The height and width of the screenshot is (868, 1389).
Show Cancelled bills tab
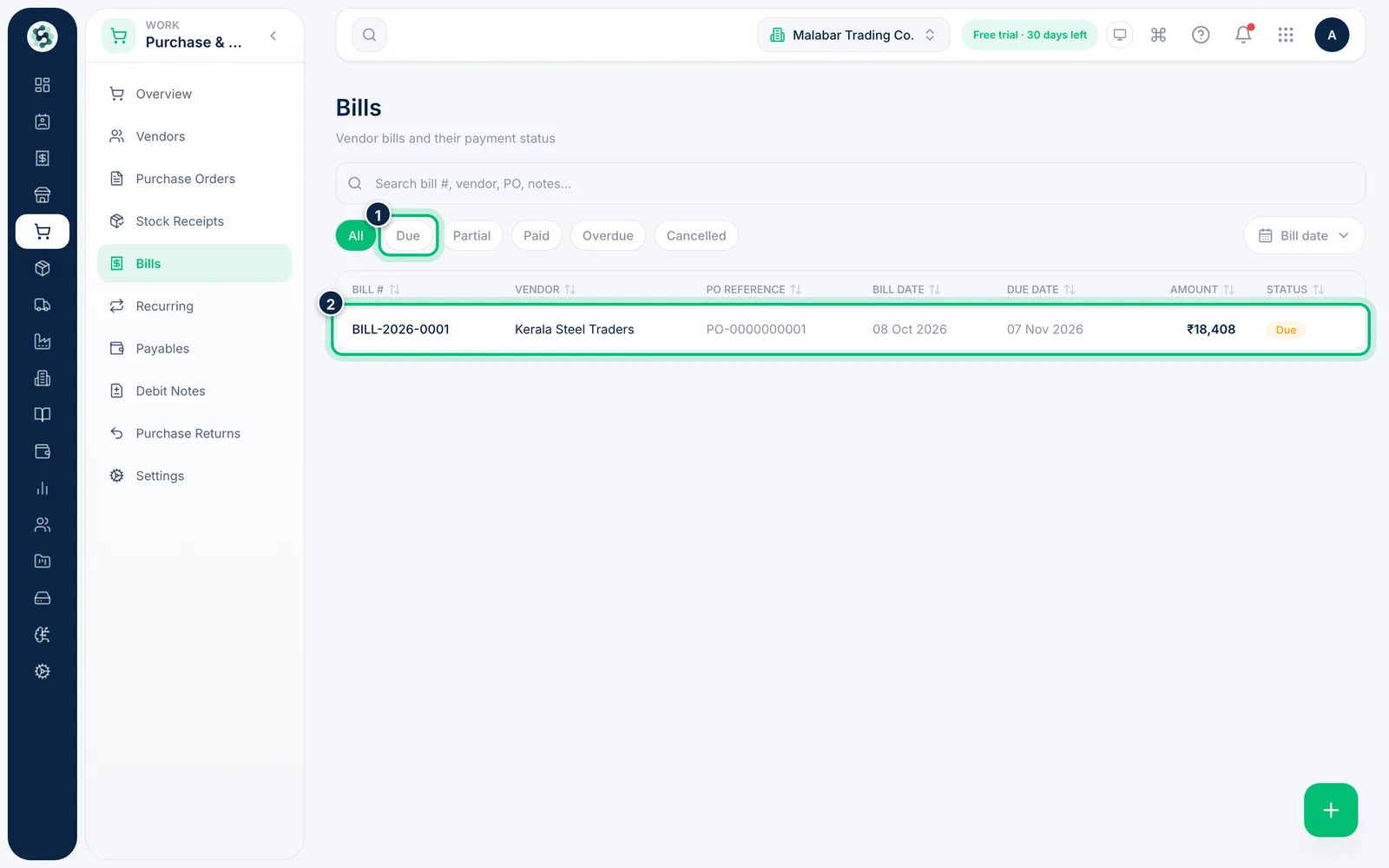click(x=696, y=235)
